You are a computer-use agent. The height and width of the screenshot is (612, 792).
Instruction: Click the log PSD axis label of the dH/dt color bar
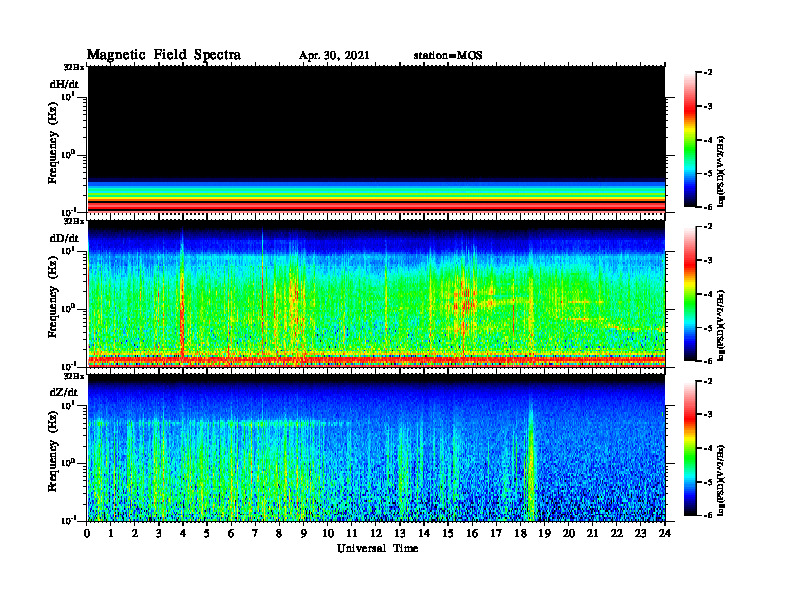(x=721, y=171)
